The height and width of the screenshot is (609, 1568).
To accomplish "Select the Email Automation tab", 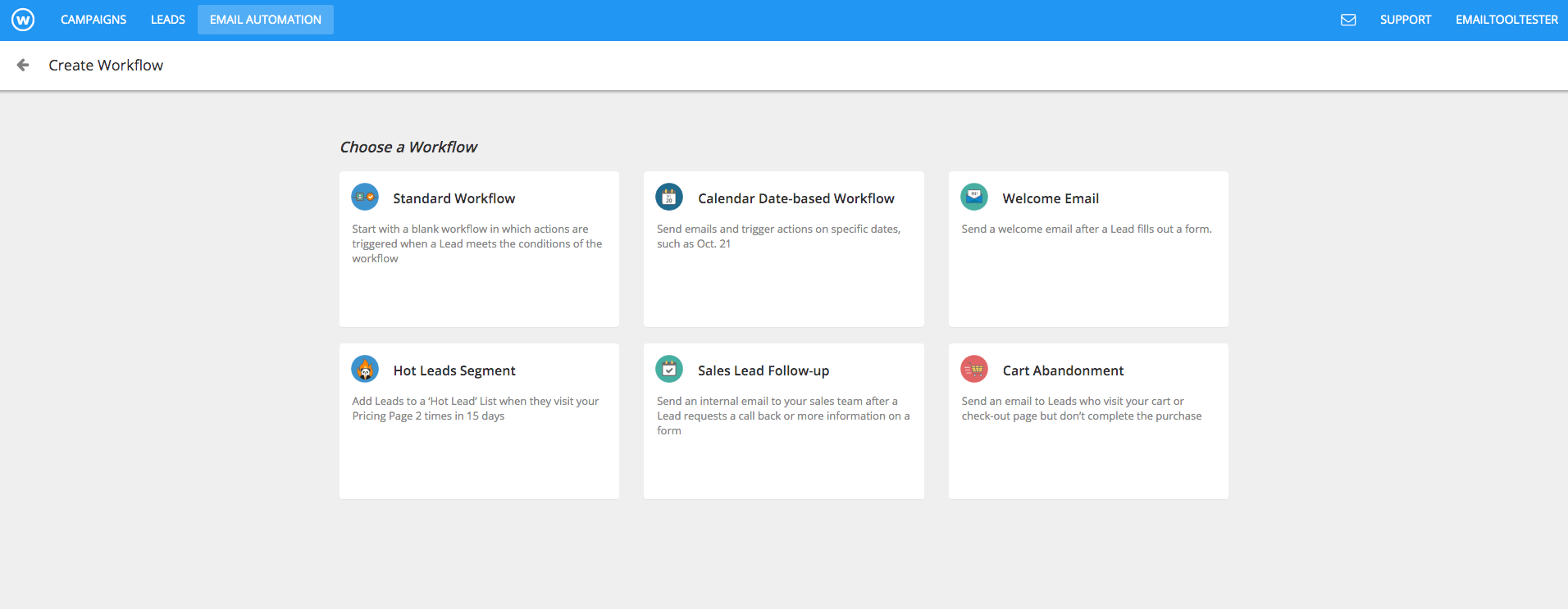I will click(x=266, y=20).
